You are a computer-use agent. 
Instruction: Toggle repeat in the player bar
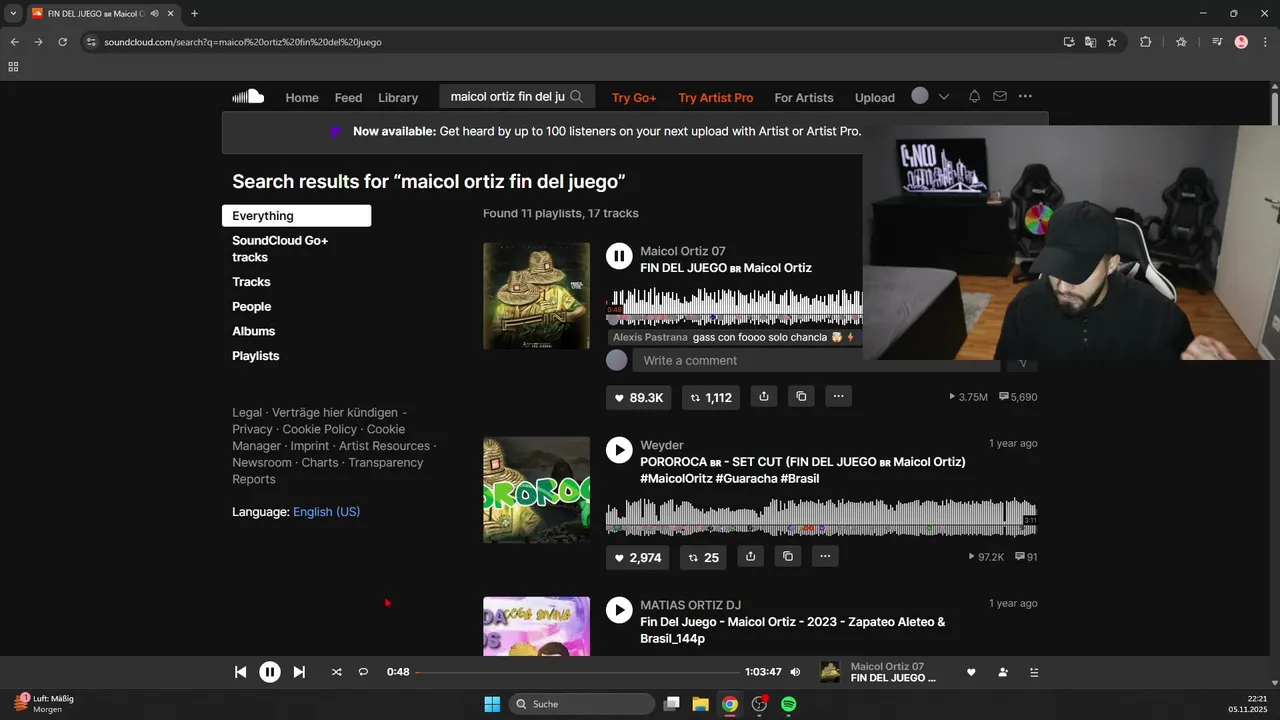coord(363,672)
